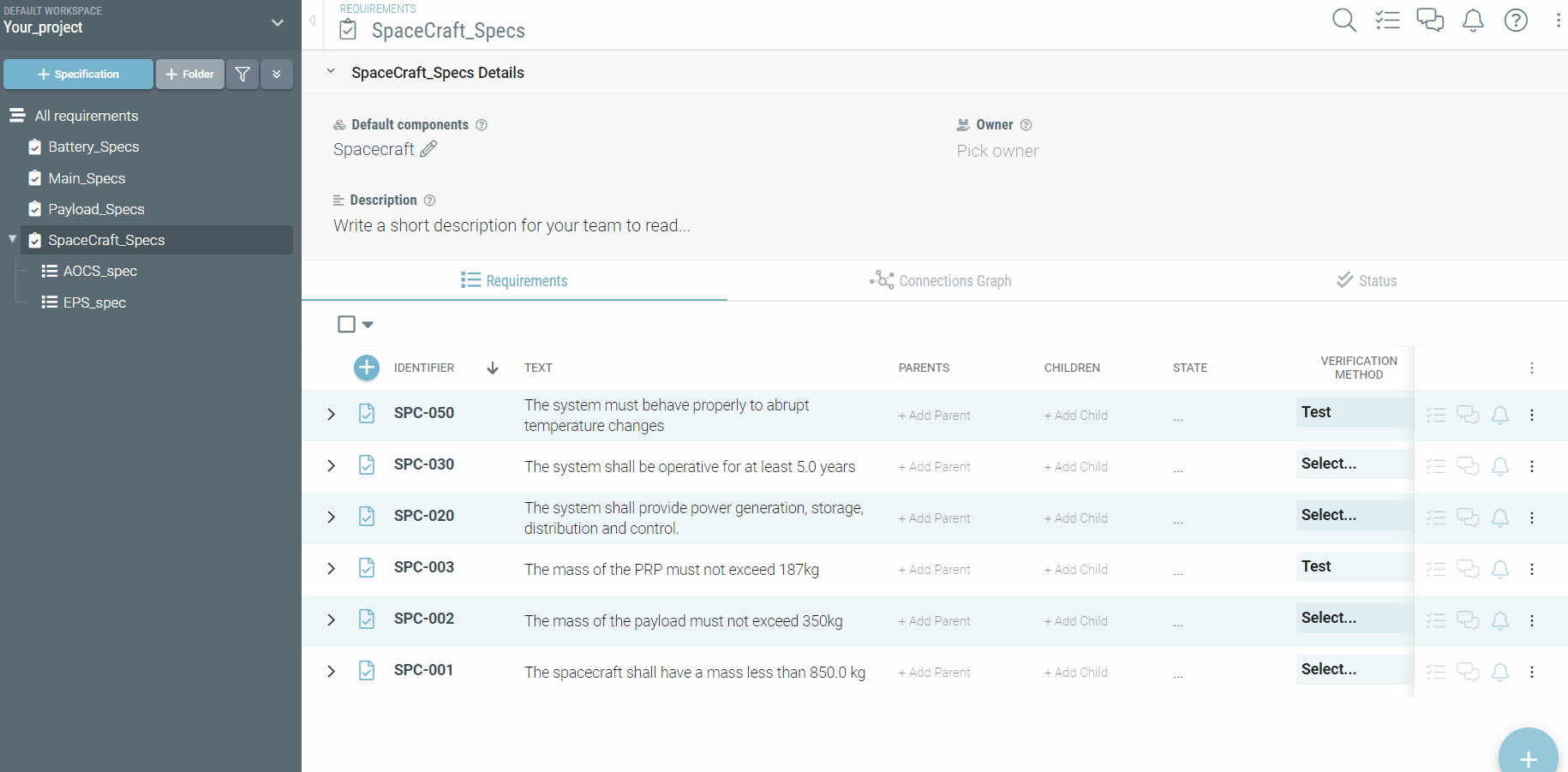Switch to the Connections Graph tab
Screen dimensions: 1568x772
(x=940, y=280)
